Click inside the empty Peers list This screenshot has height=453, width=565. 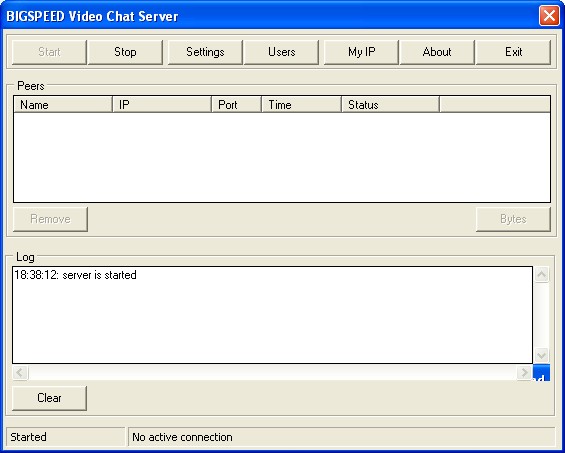coord(282,157)
